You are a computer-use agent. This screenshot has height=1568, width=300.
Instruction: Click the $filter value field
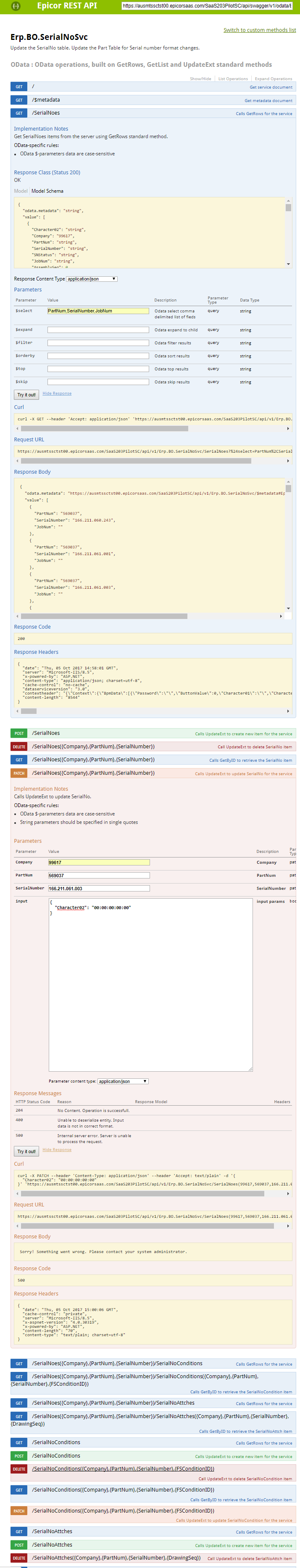coord(98,343)
